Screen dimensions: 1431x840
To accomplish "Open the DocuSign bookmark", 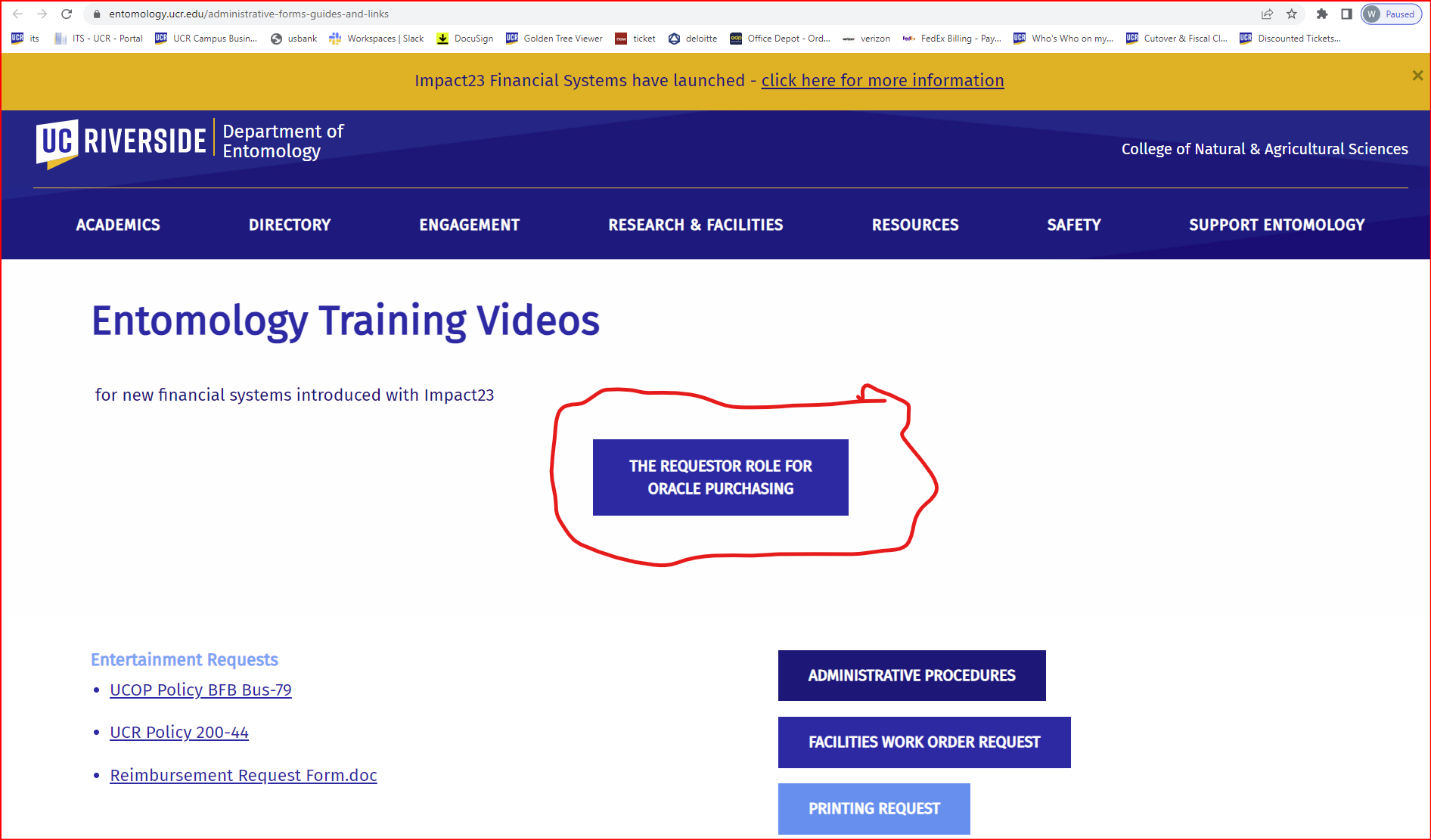I will (465, 39).
